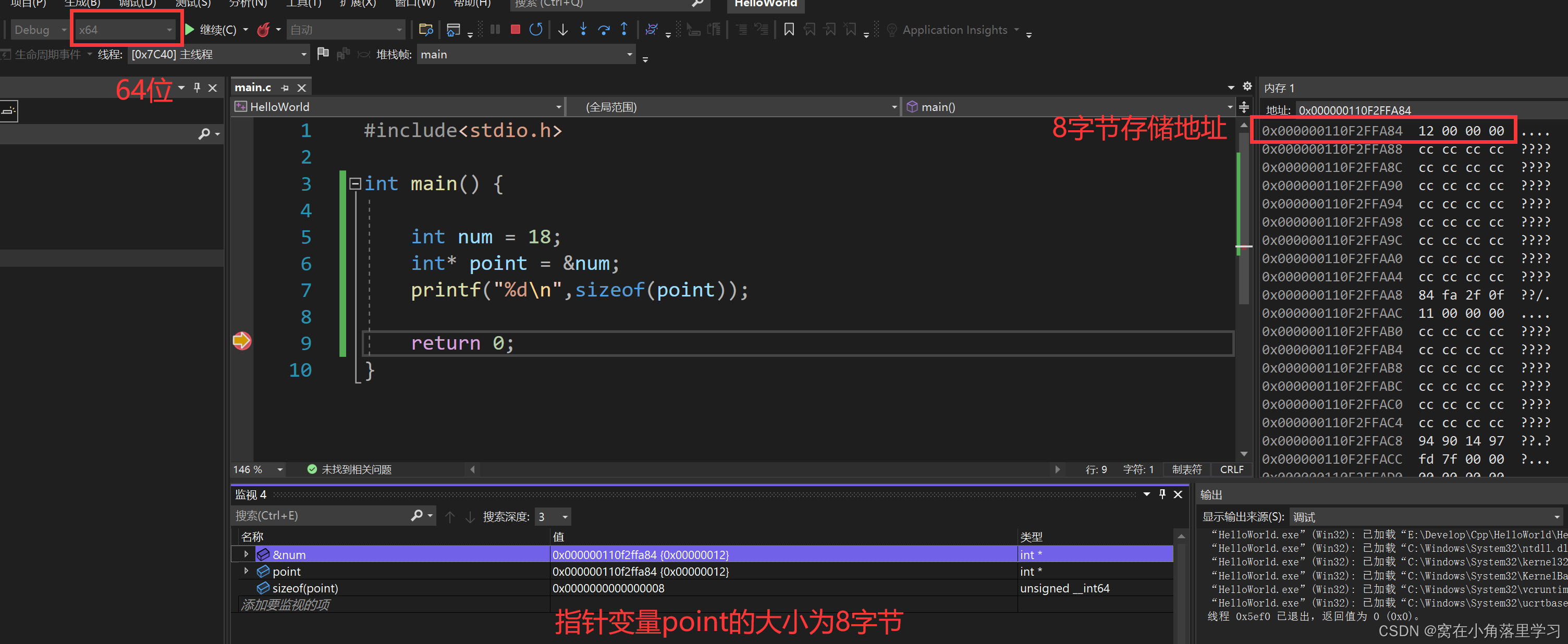Open the search depth dropdown showing 3
The height and width of the screenshot is (644, 1568).
pyautogui.click(x=553, y=517)
